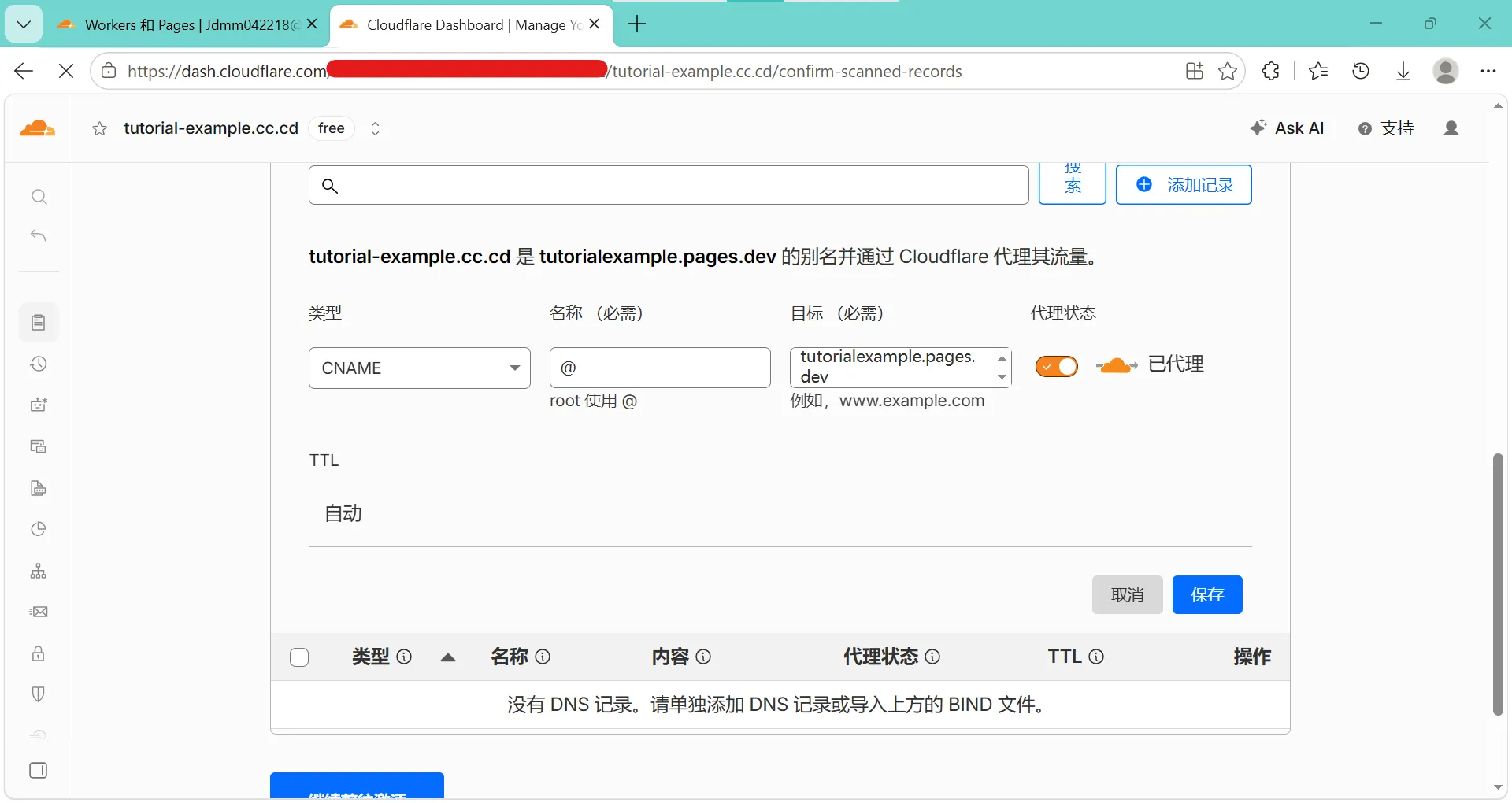
Task: Stop page loading with X button
Action: [x=66, y=71]
